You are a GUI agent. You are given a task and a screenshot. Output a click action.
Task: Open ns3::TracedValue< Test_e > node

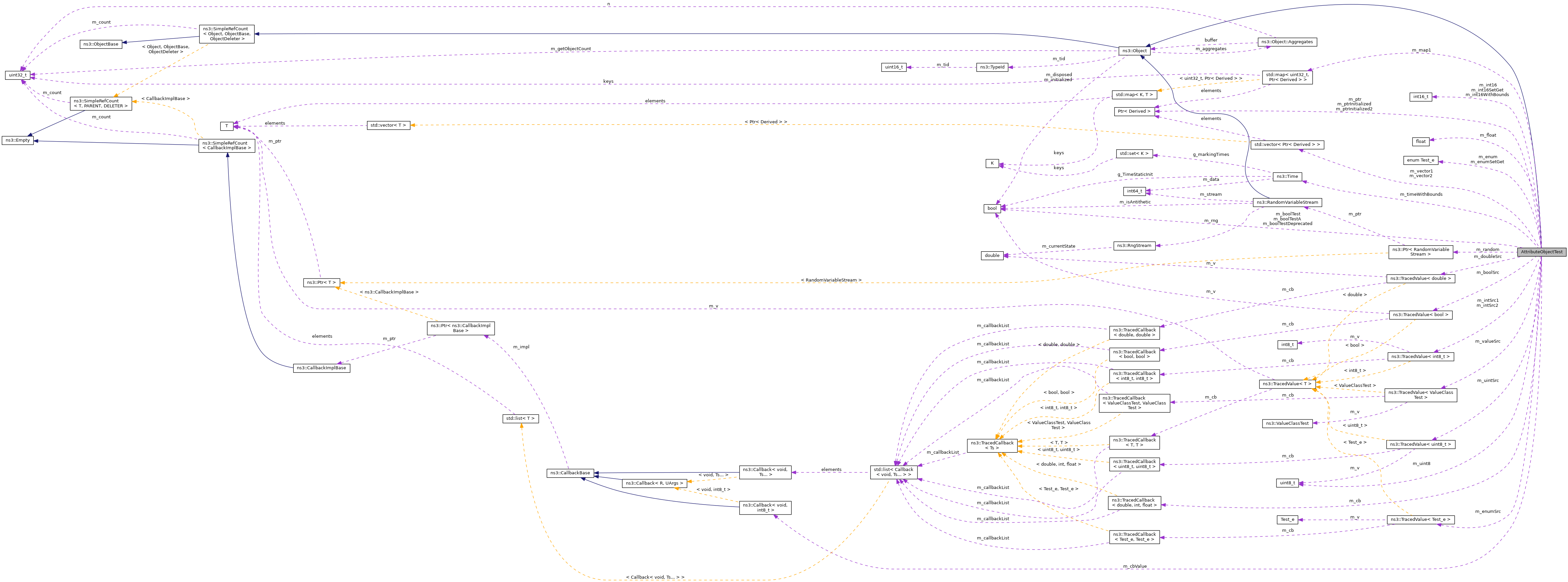pyautogui.click(x=1421, y=519)
